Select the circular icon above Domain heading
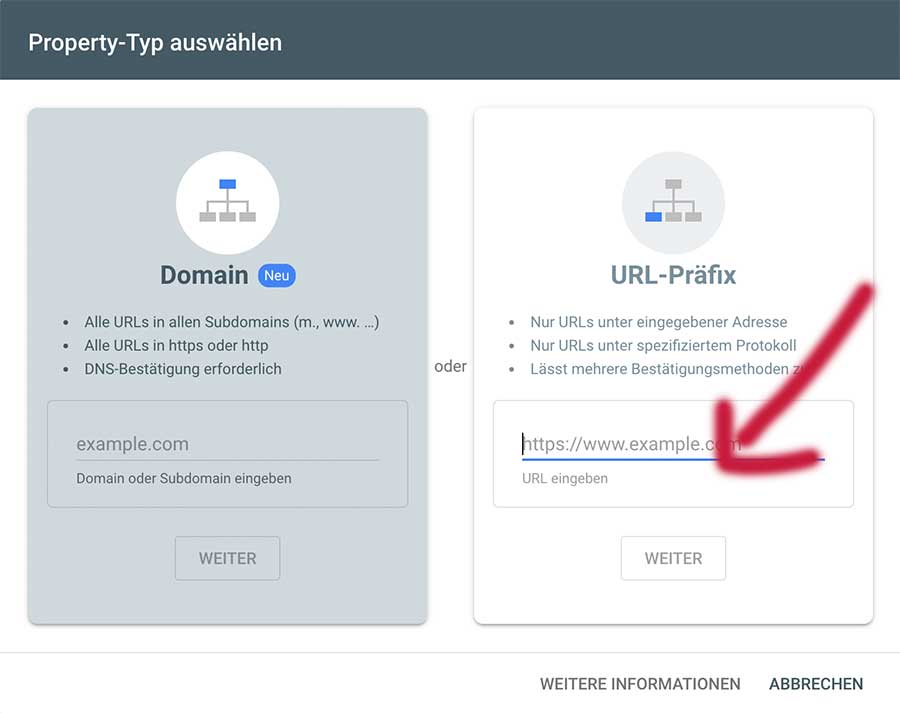Image resolution: width=900 pixels, height=713 pixels. click(x=227, y=202)
